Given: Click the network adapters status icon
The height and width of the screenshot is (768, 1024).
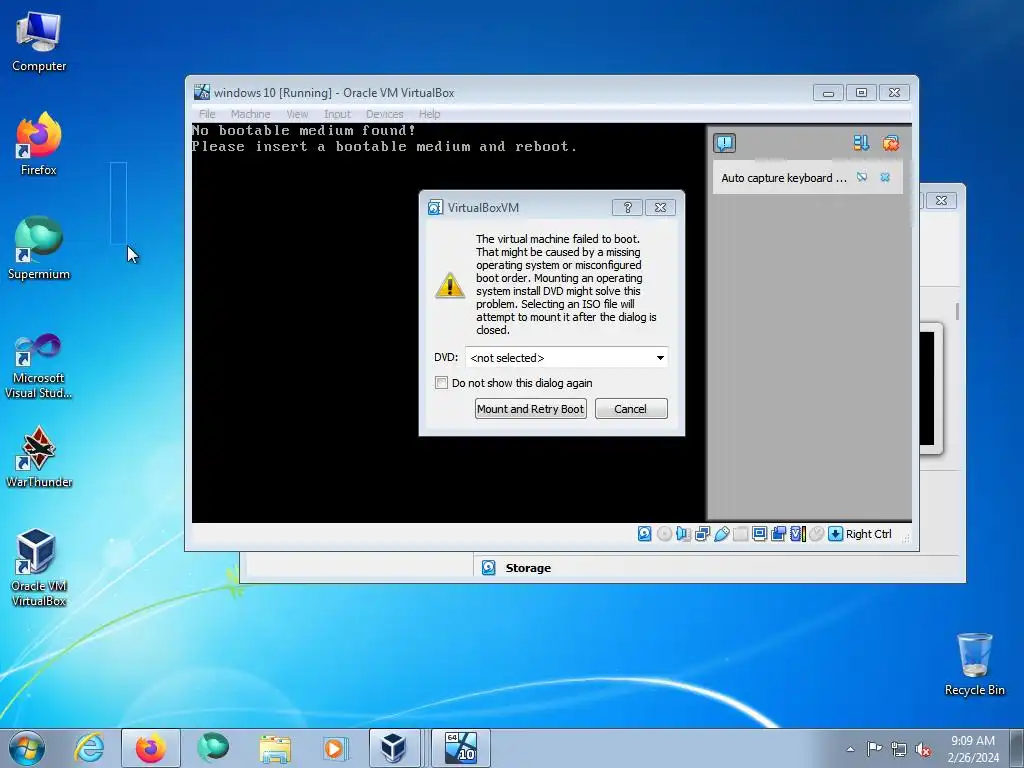Looking at the screenshot, I should (703, 534).
